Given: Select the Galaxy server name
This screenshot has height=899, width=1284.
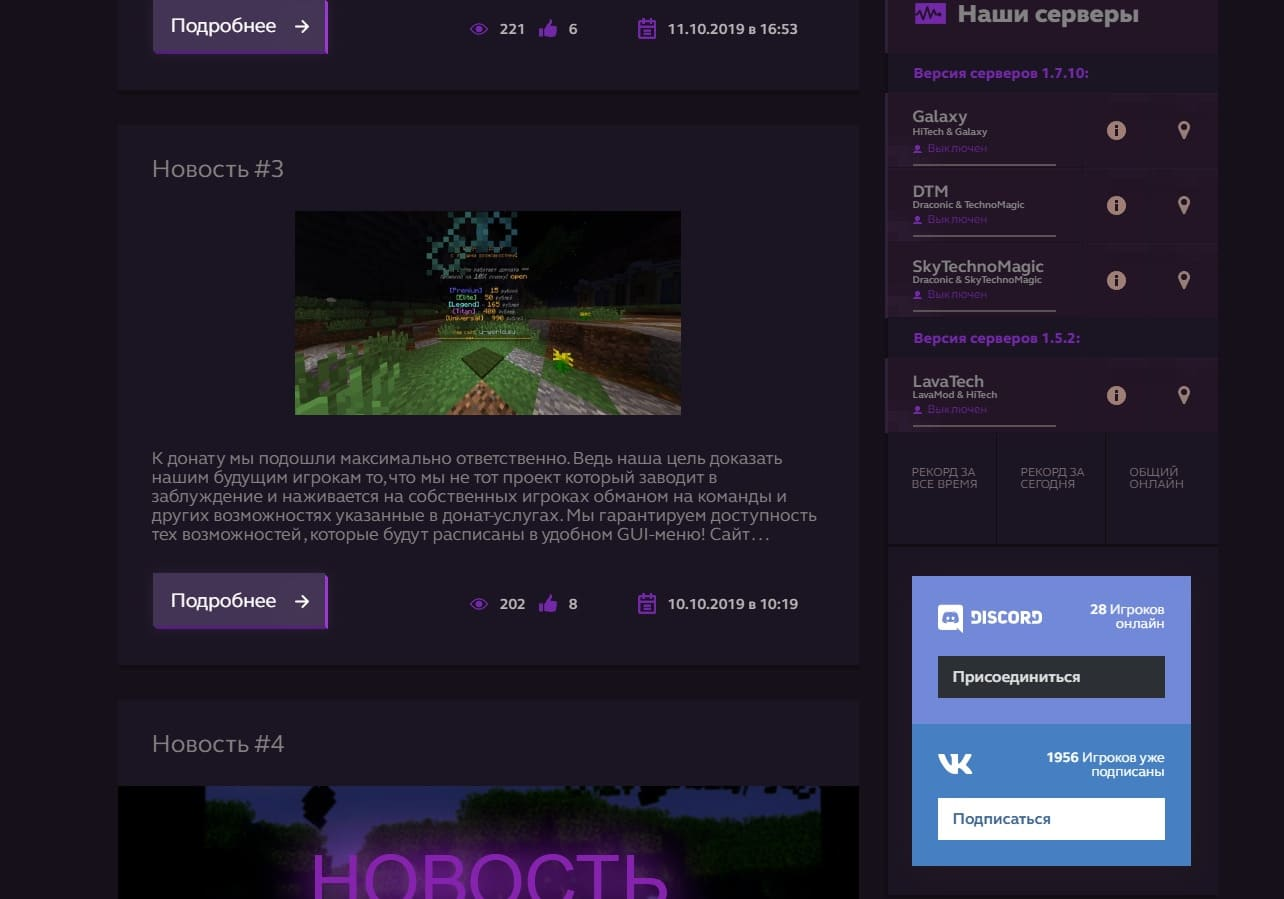Looking at the screenshot, I should 939,116.
